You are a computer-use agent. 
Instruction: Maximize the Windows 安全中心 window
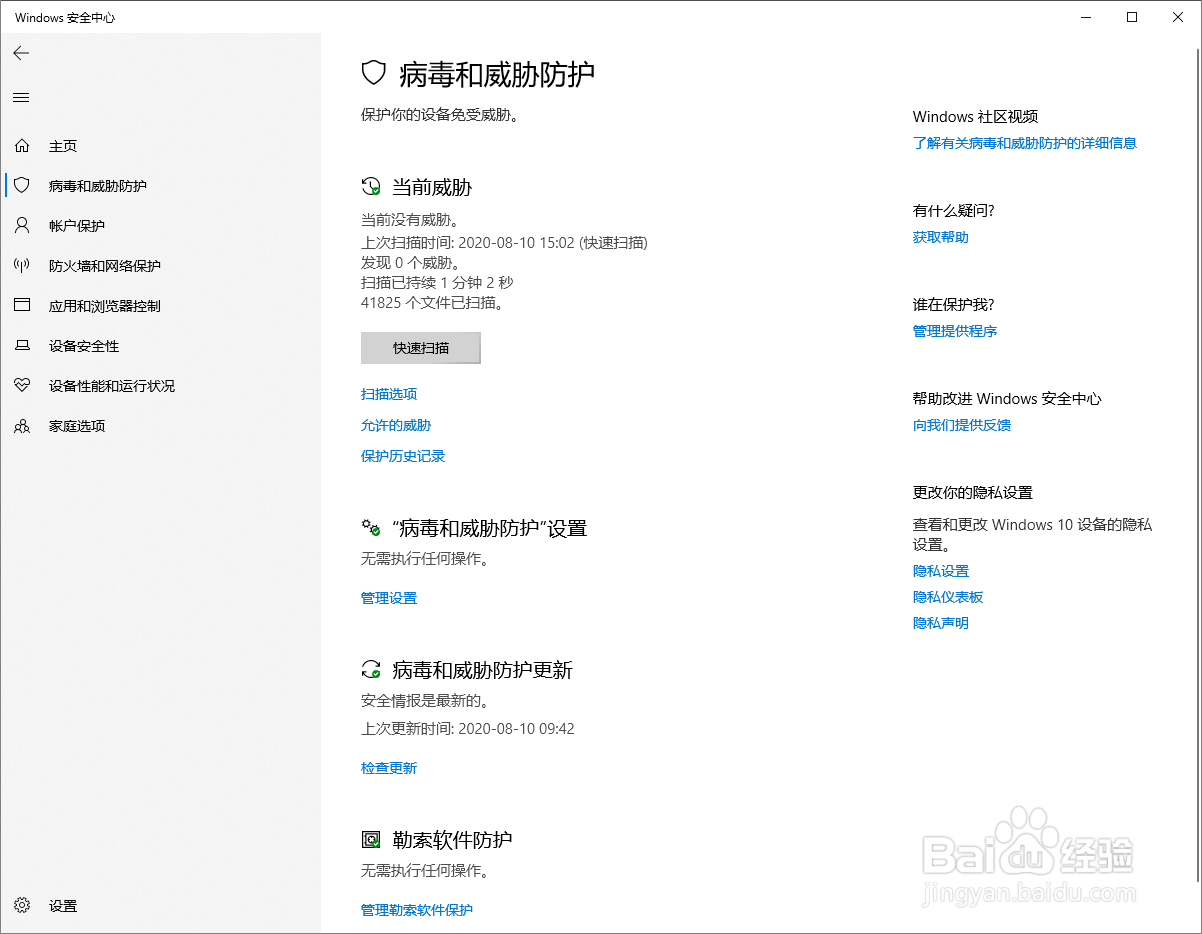point(1132,17)
